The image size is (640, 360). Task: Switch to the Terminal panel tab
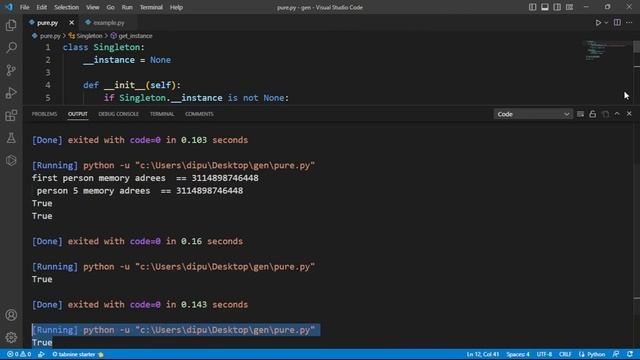(162, 114)
